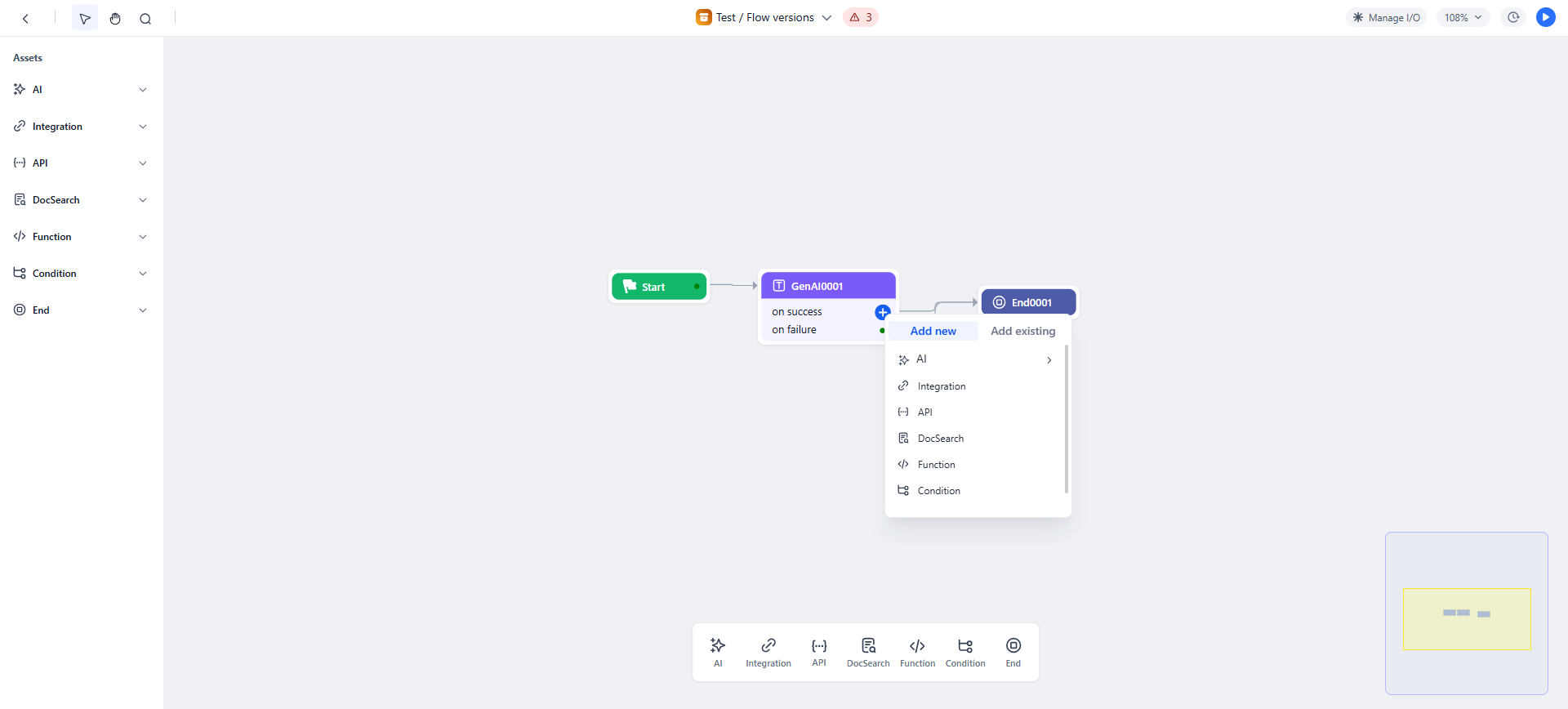Click the Manage I/O button

click(1386, 17)
